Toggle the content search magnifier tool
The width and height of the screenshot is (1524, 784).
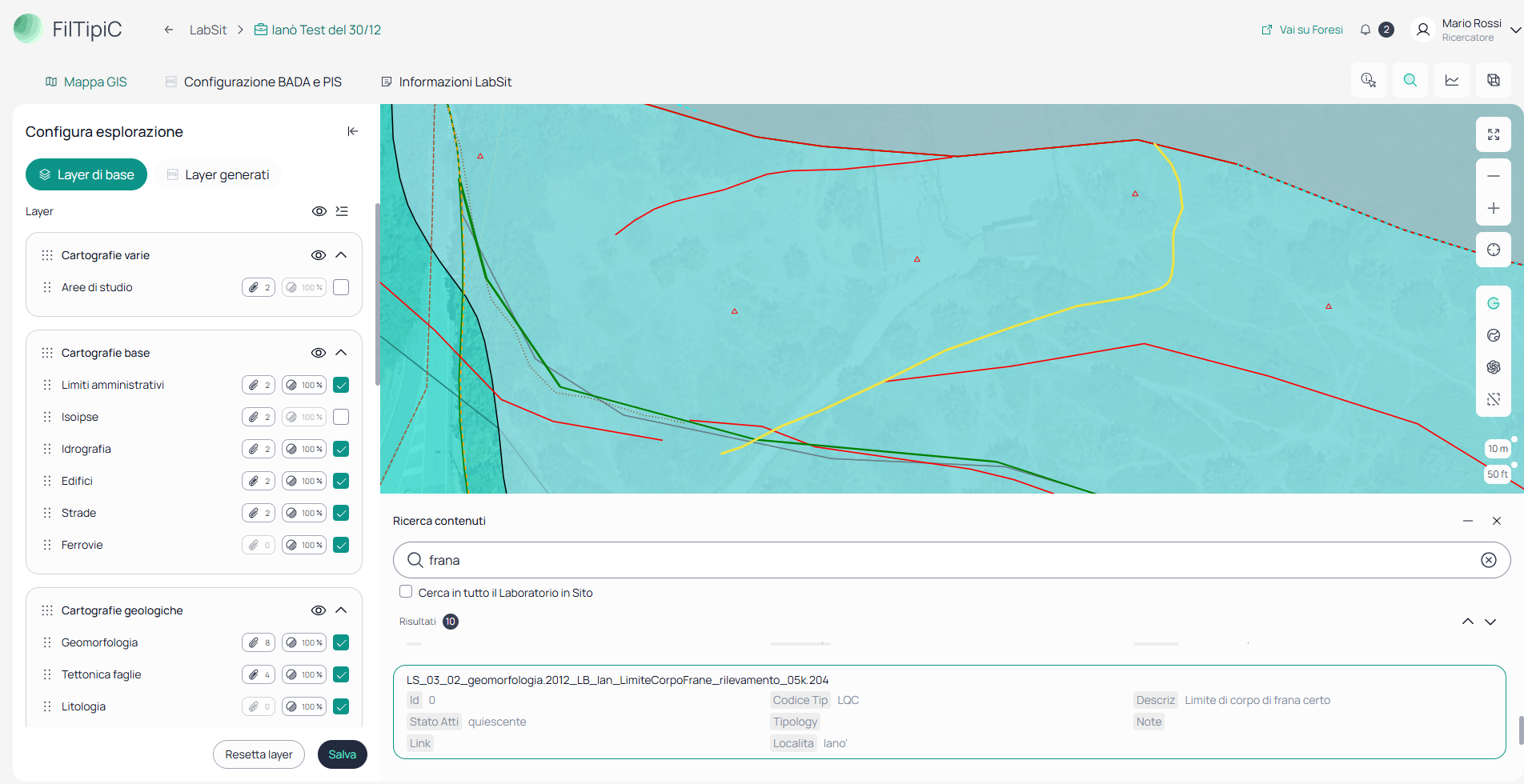coord(1410,80)
